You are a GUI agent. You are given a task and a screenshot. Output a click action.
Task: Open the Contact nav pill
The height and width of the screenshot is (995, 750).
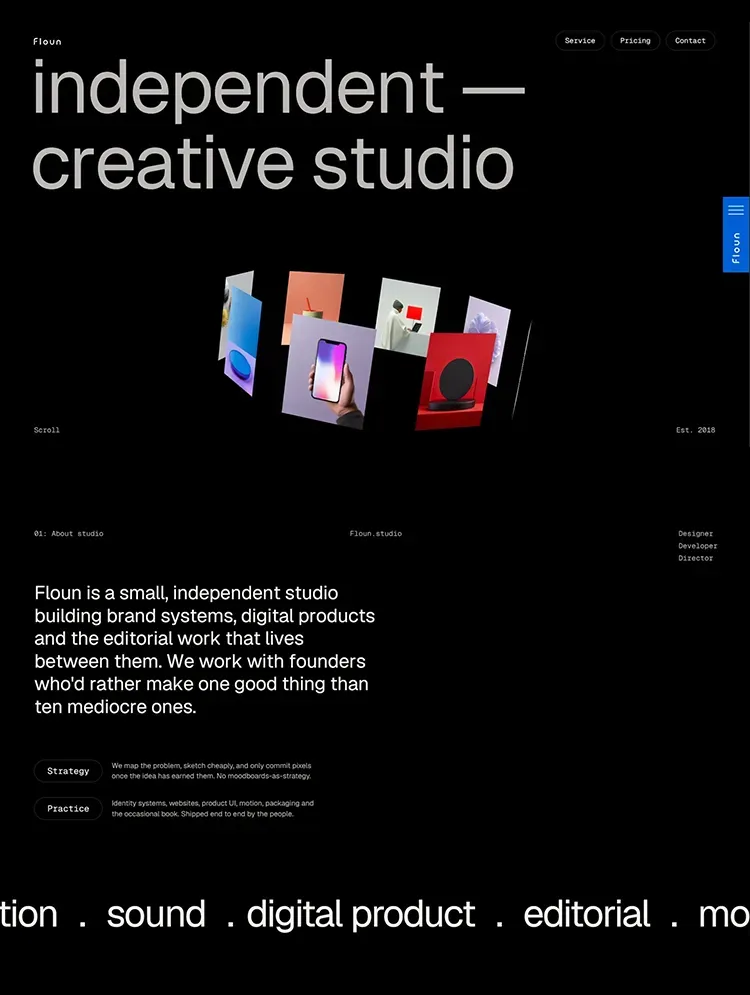pos(690,41)
